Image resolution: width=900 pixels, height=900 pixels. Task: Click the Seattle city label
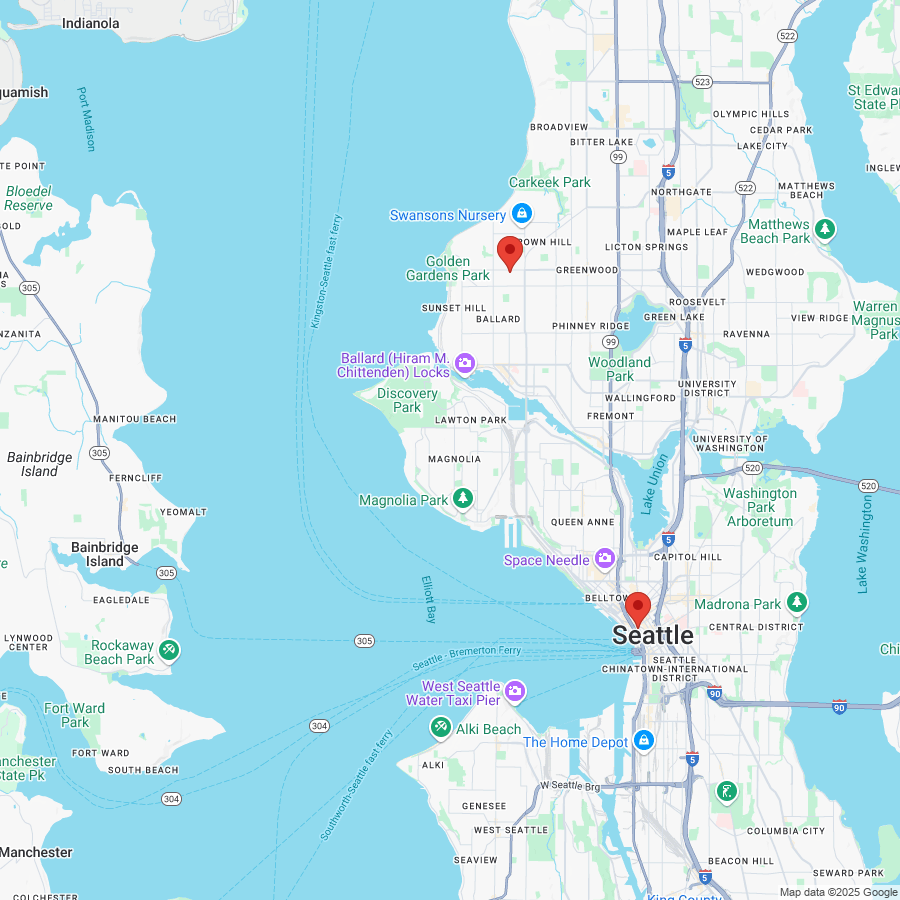click(652, 635)
